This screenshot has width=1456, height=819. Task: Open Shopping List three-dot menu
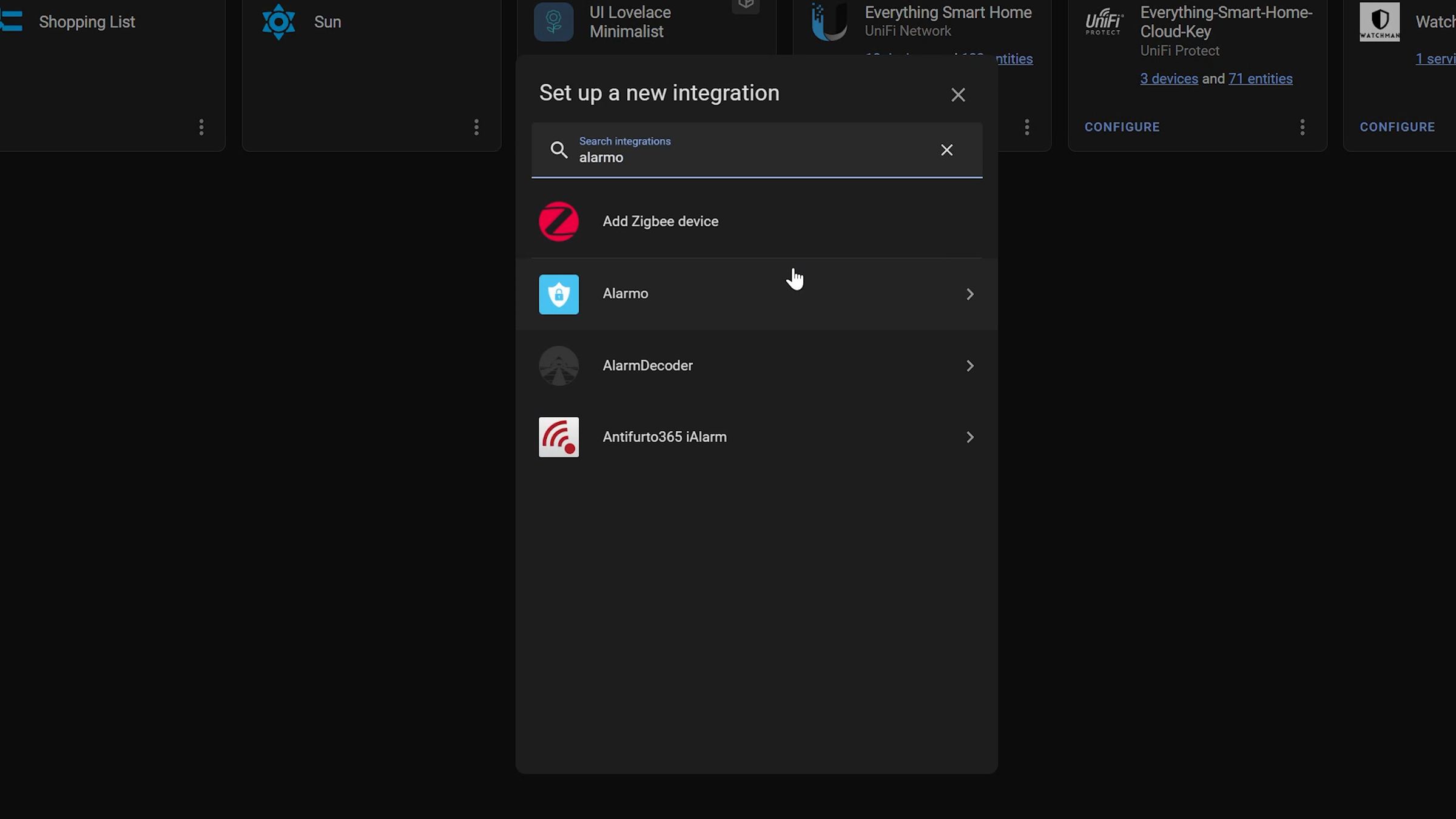pos(201,127)
